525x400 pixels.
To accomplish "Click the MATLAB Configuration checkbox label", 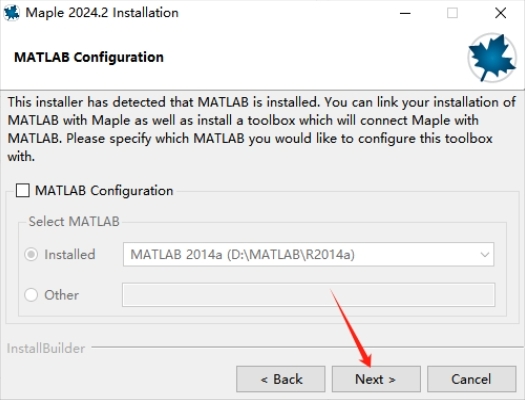I will 104,191.
